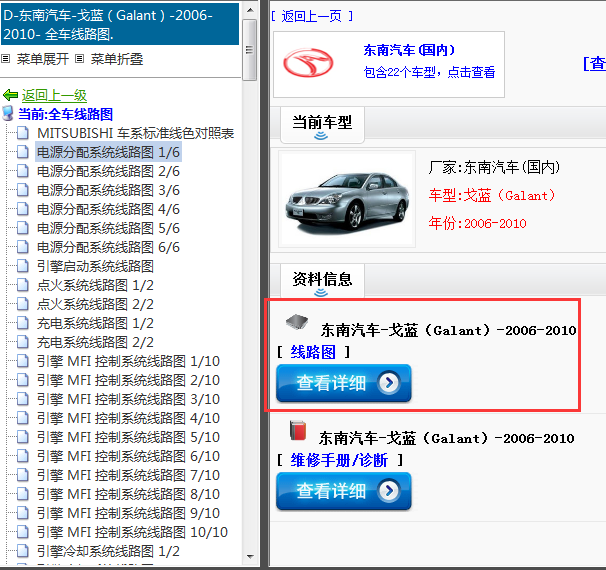Open 引擎 MFI 控制系统线路图 4/10

tap(128, 418)
